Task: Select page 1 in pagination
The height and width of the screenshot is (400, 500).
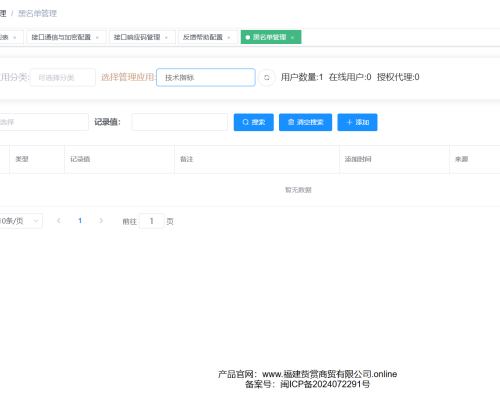Action: [x=80, y=221]
